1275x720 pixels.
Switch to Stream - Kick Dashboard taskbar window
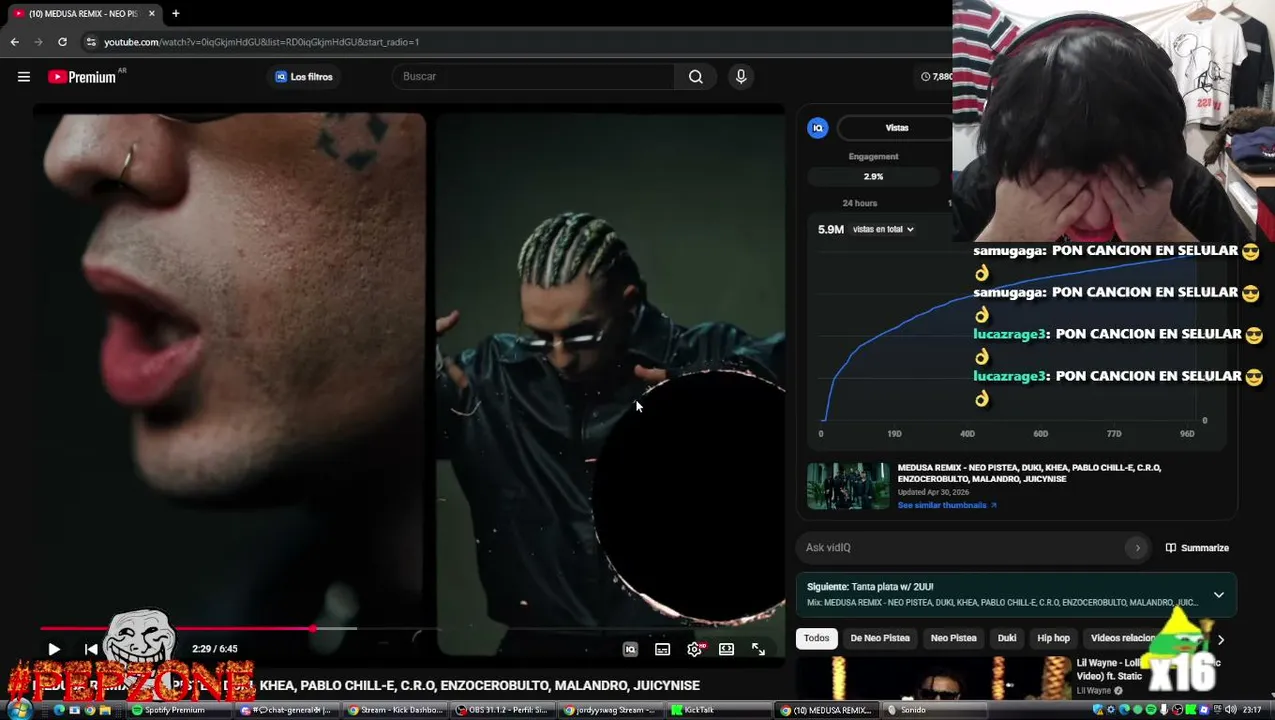click(x=396, y=710)
